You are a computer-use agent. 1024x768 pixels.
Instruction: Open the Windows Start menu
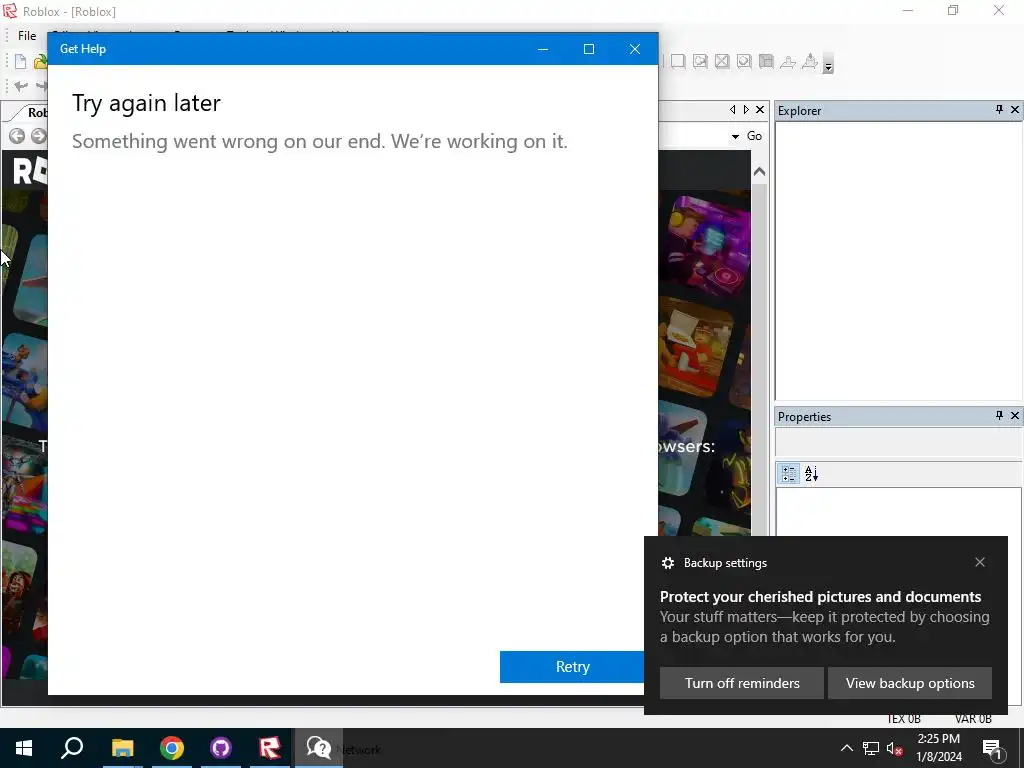coord(24,748)
